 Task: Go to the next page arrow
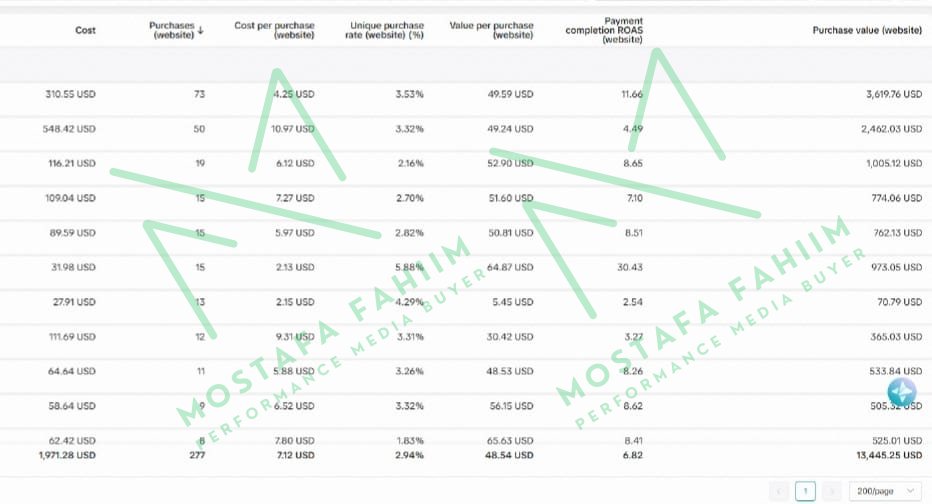831,491
